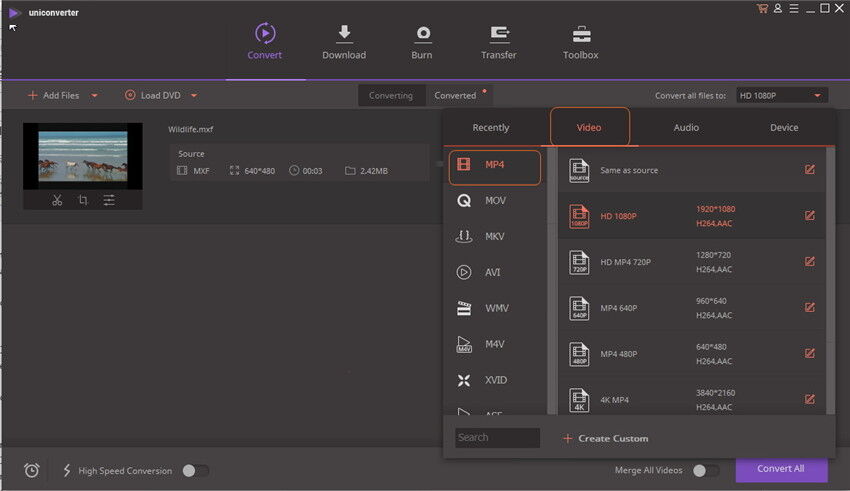Viewport: 850px width, 491px height.
Task: Toggle High Speed Conversion switch
Action: point(196,471)
